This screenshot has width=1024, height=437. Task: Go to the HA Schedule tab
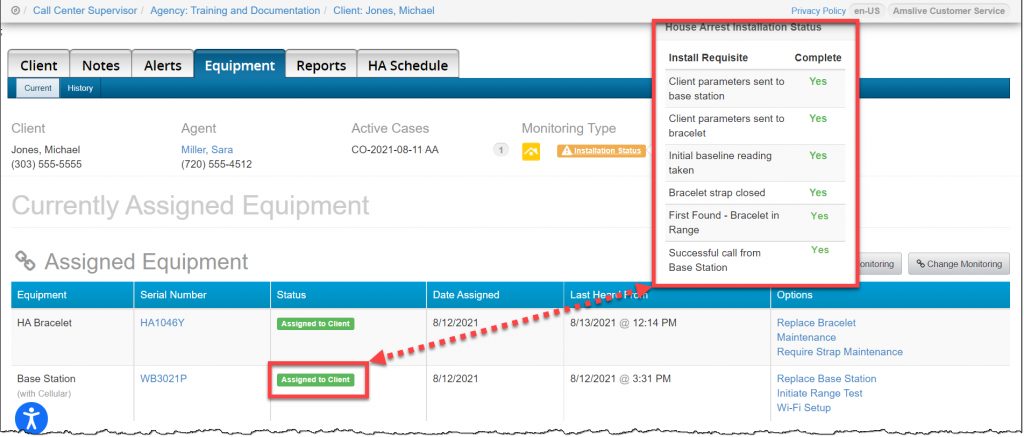[x=408, y=65]
